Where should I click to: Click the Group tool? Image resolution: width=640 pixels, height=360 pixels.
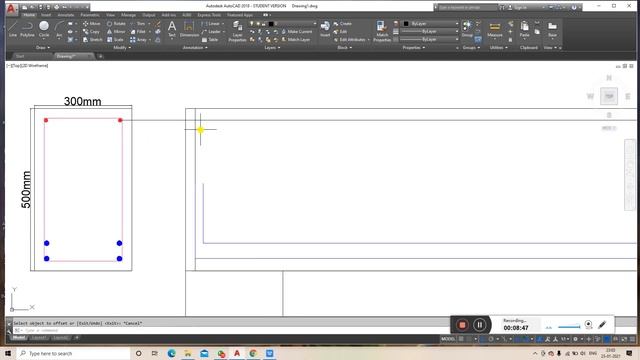click(467, 29)
